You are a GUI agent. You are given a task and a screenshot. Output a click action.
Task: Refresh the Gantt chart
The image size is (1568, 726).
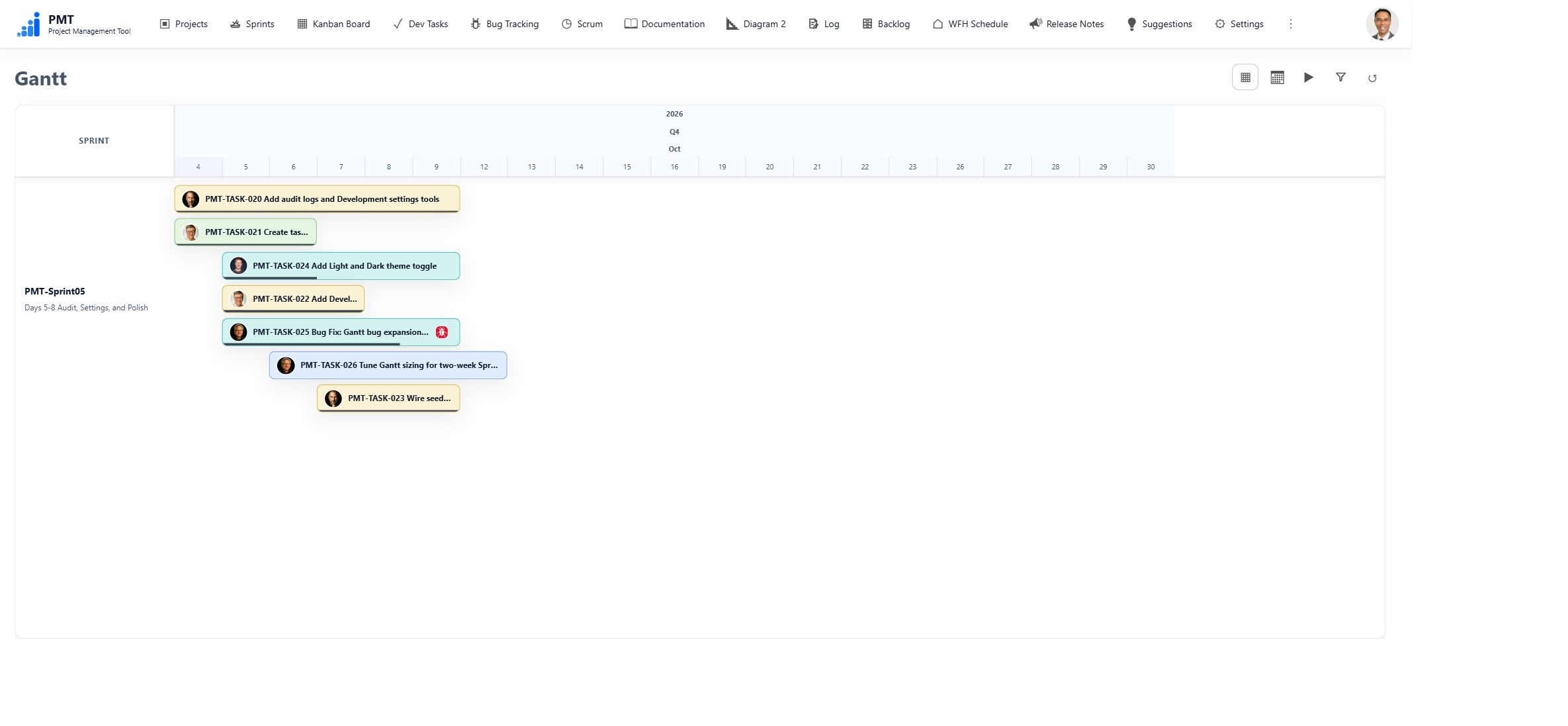pos(1372,78)
